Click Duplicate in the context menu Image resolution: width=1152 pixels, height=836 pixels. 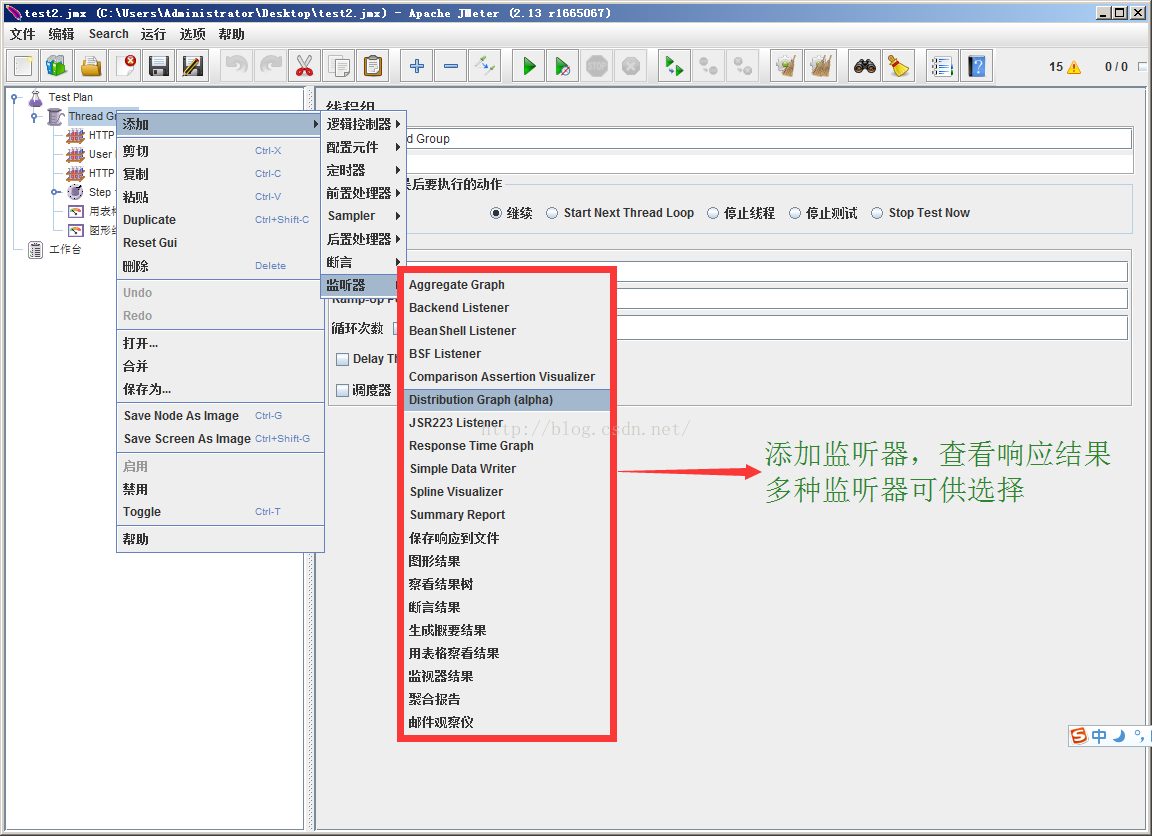[220, 220]
